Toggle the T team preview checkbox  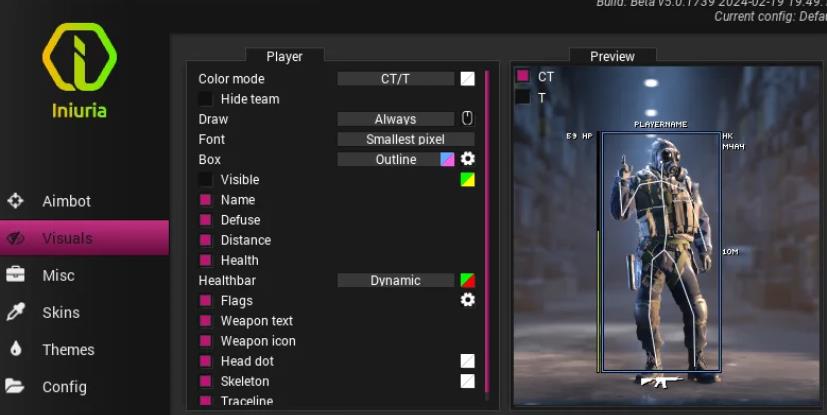(x=523, y=97)
